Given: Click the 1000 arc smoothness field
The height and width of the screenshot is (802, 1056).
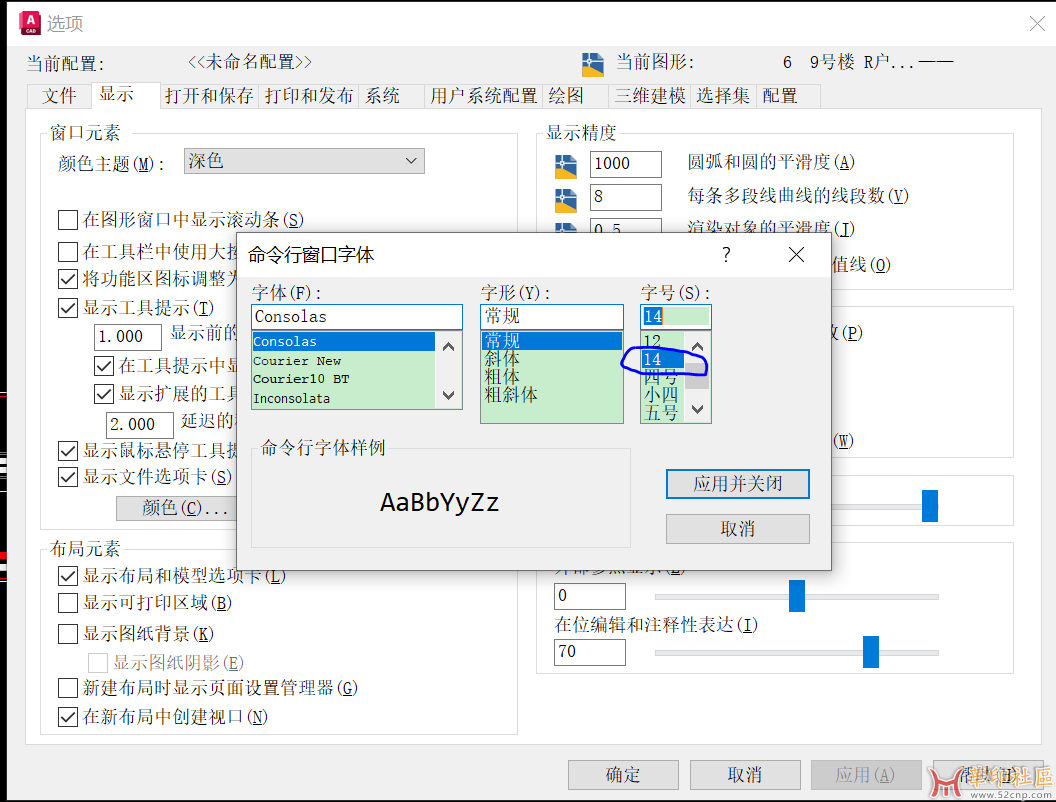Looking at the screenshot, I should coord(626,164).
